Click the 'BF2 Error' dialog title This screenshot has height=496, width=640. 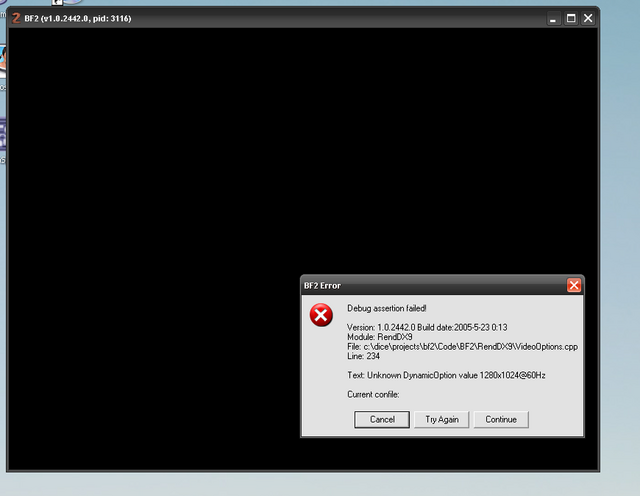322,285
